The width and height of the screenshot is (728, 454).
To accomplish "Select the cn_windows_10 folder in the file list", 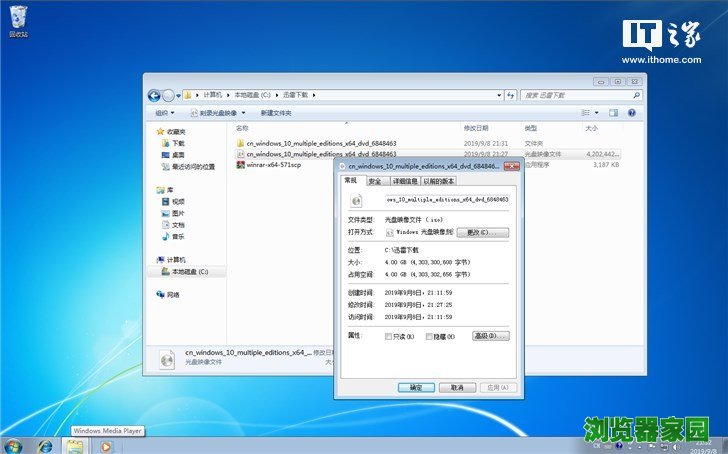I will [320, 143].
